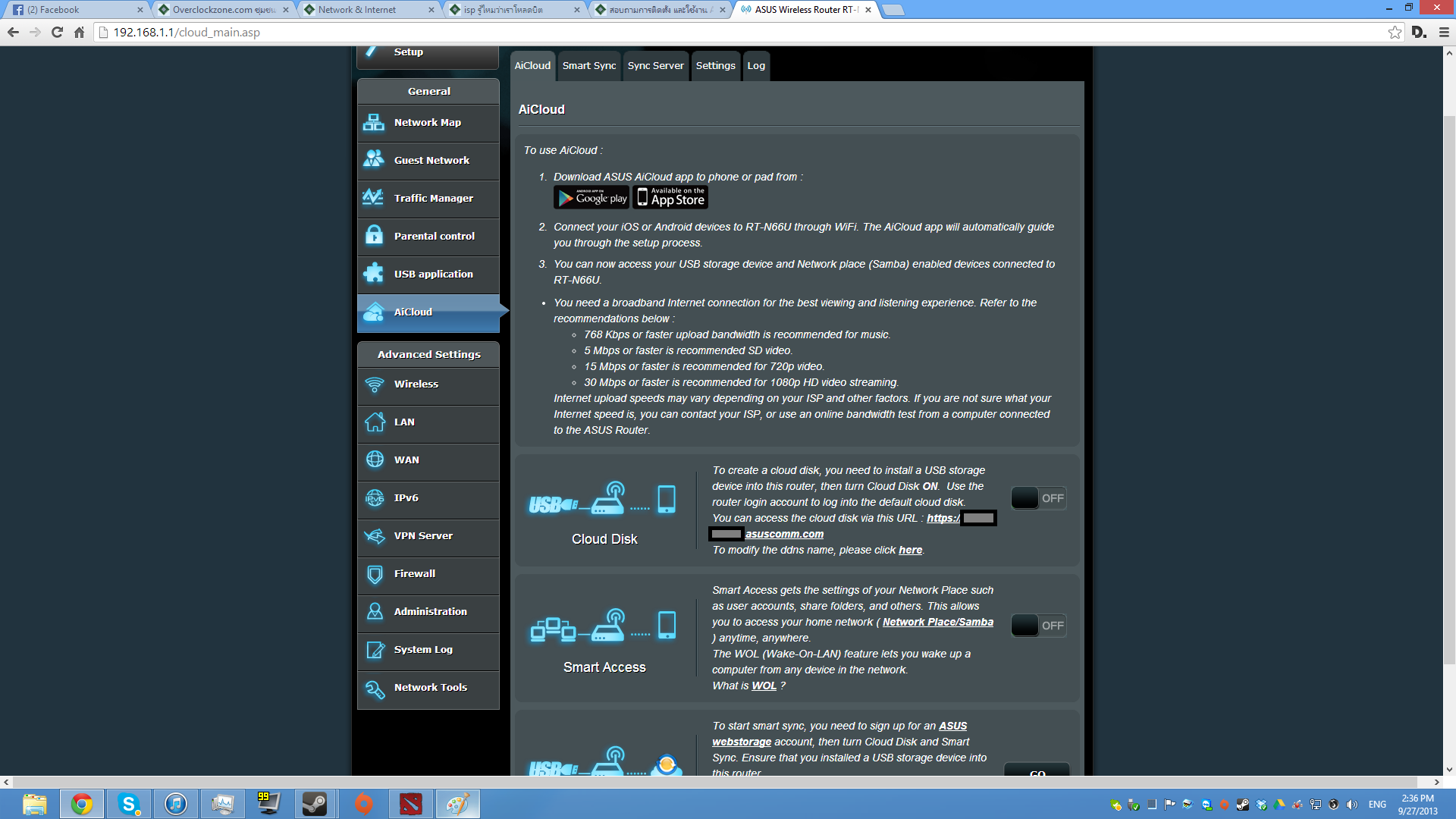
Task: Click the Wireless signal icon
Action: (374, 384)
